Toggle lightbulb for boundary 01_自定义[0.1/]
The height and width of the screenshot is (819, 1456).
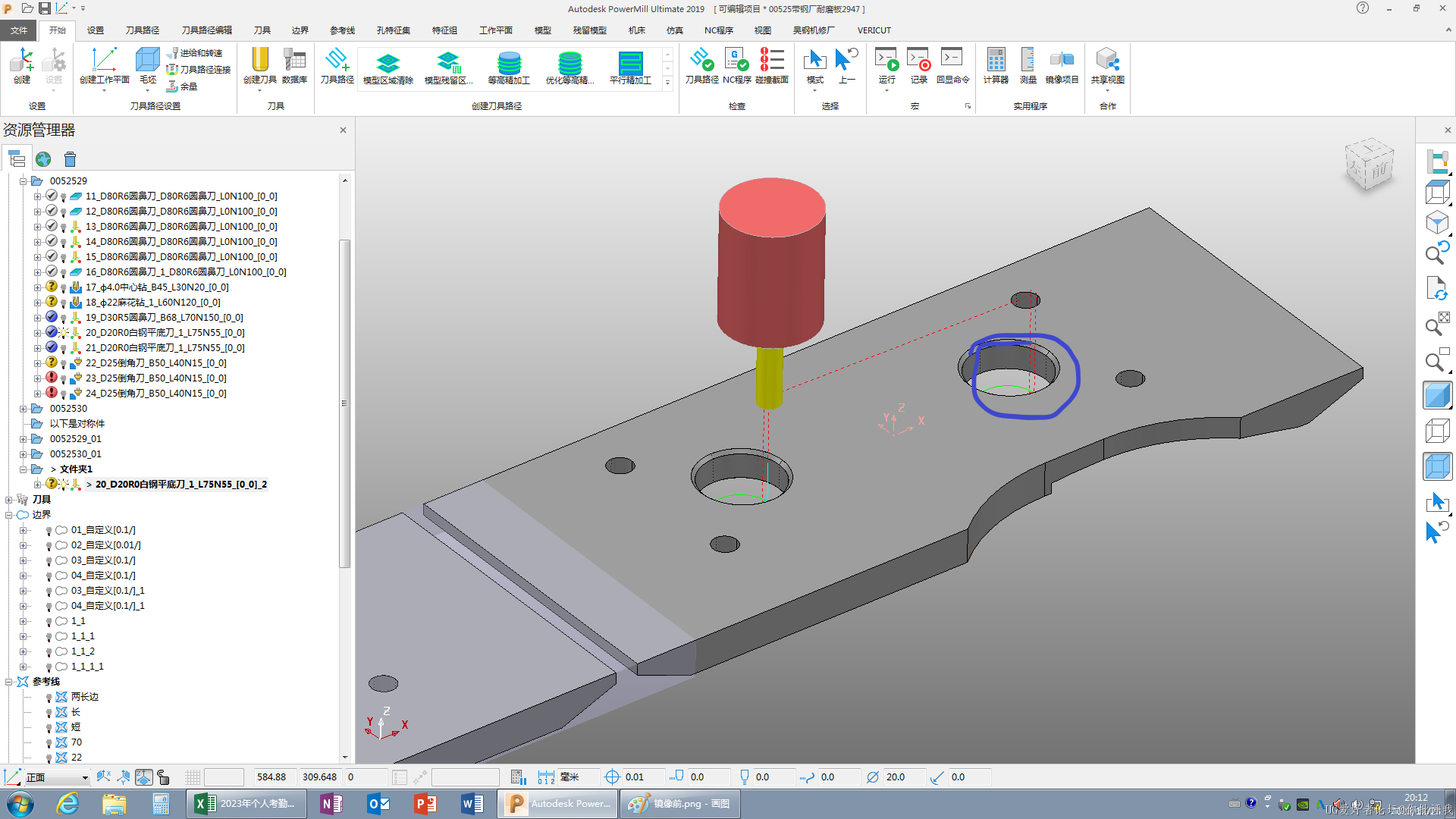(49, 530)
